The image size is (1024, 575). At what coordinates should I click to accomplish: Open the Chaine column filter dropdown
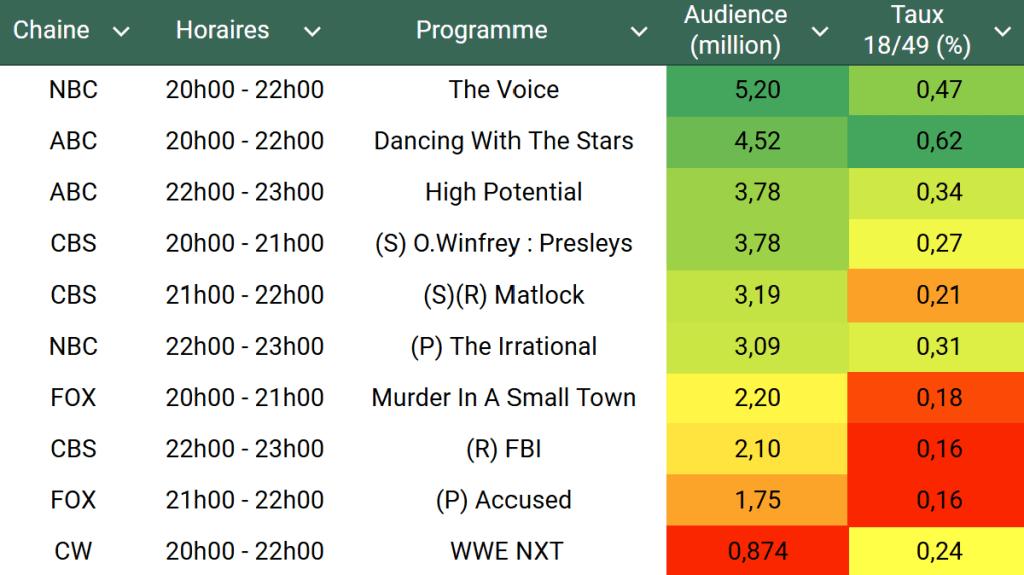coord(121,32)
